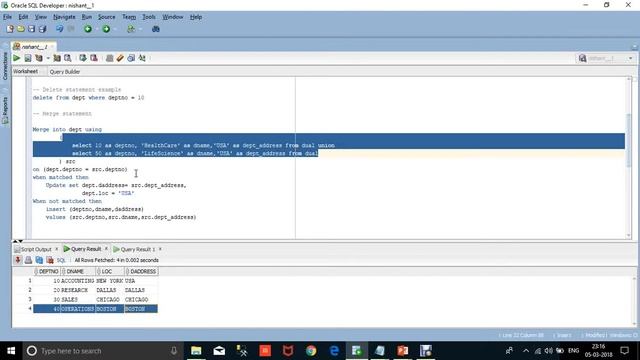The height and width of the screenshot is (360, 640).
Task: Open the Forward button history dropdown arrow
Action: click(x=115, y=29)
